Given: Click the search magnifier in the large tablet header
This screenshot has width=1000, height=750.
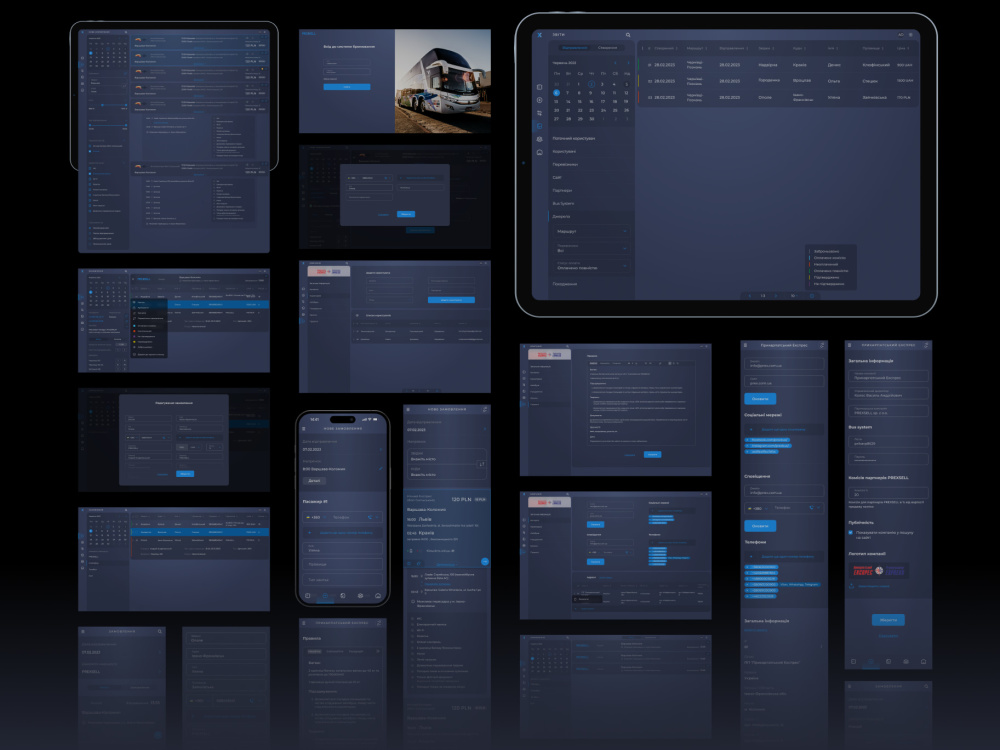Looking at the screenshot, I should [x=628, y=35].
